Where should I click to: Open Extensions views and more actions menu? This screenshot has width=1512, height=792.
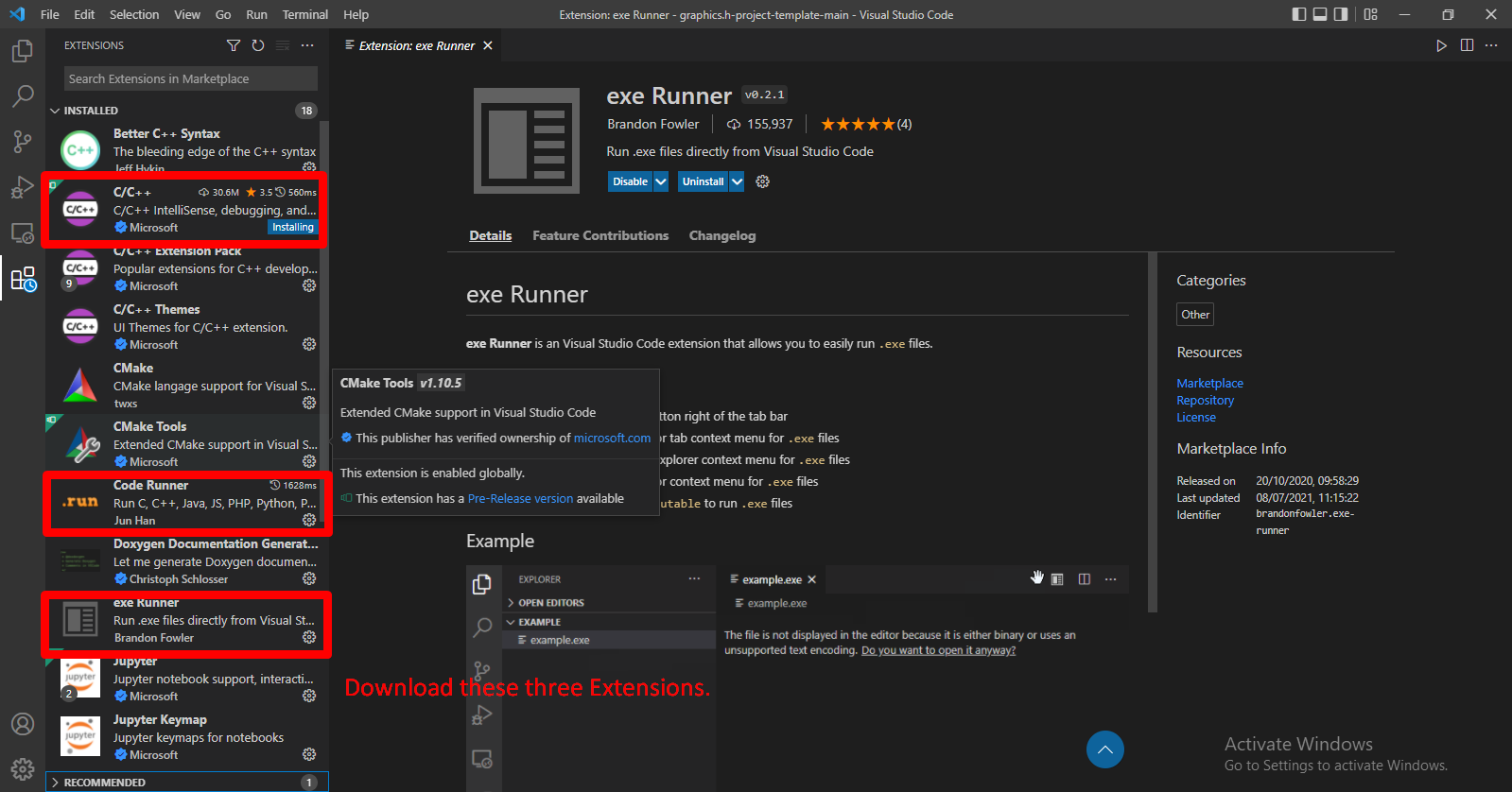(307, 45)
